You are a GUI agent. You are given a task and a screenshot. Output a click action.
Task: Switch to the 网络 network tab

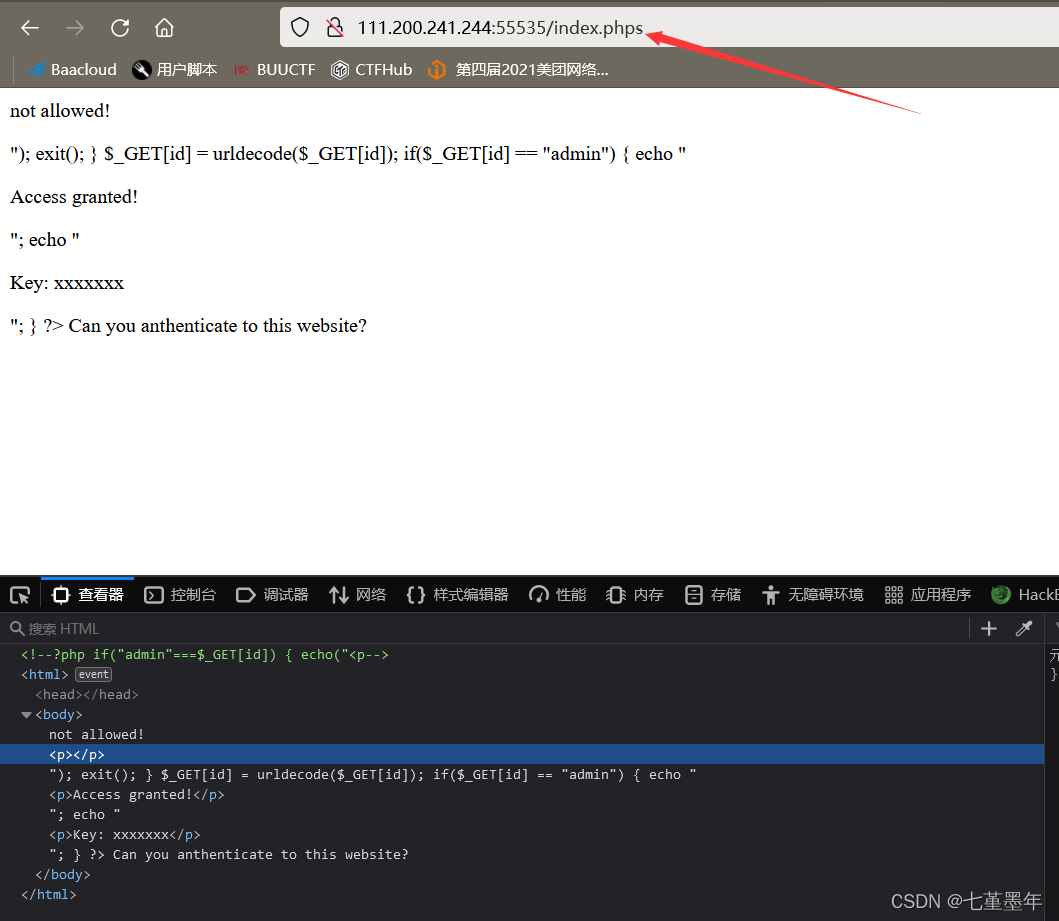357,595
